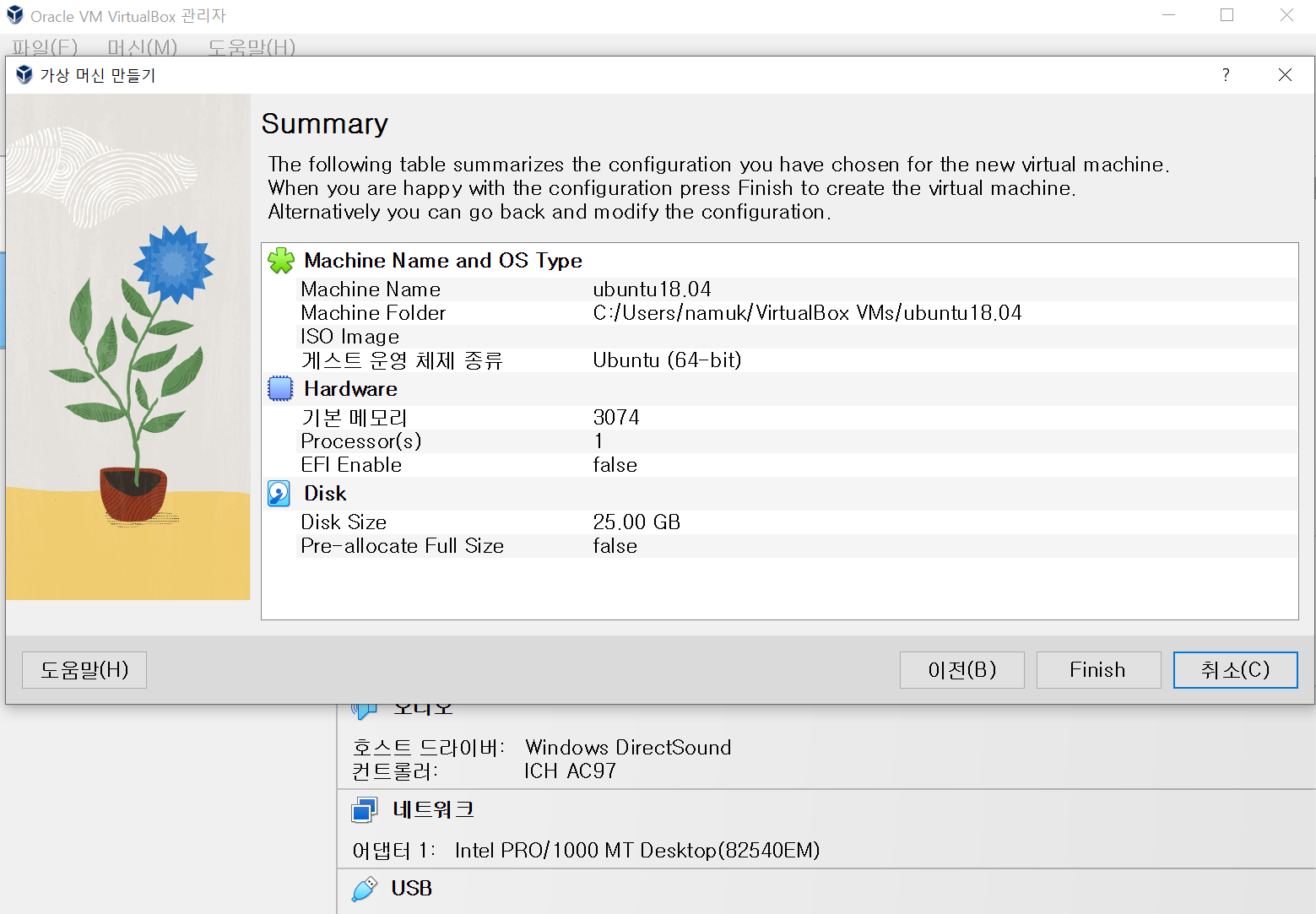Viewport: 1316px width, 914px height.
Task: Click the Ubuntu (64-bit) value
Action: pyautogui.click(x=667, y=360)
